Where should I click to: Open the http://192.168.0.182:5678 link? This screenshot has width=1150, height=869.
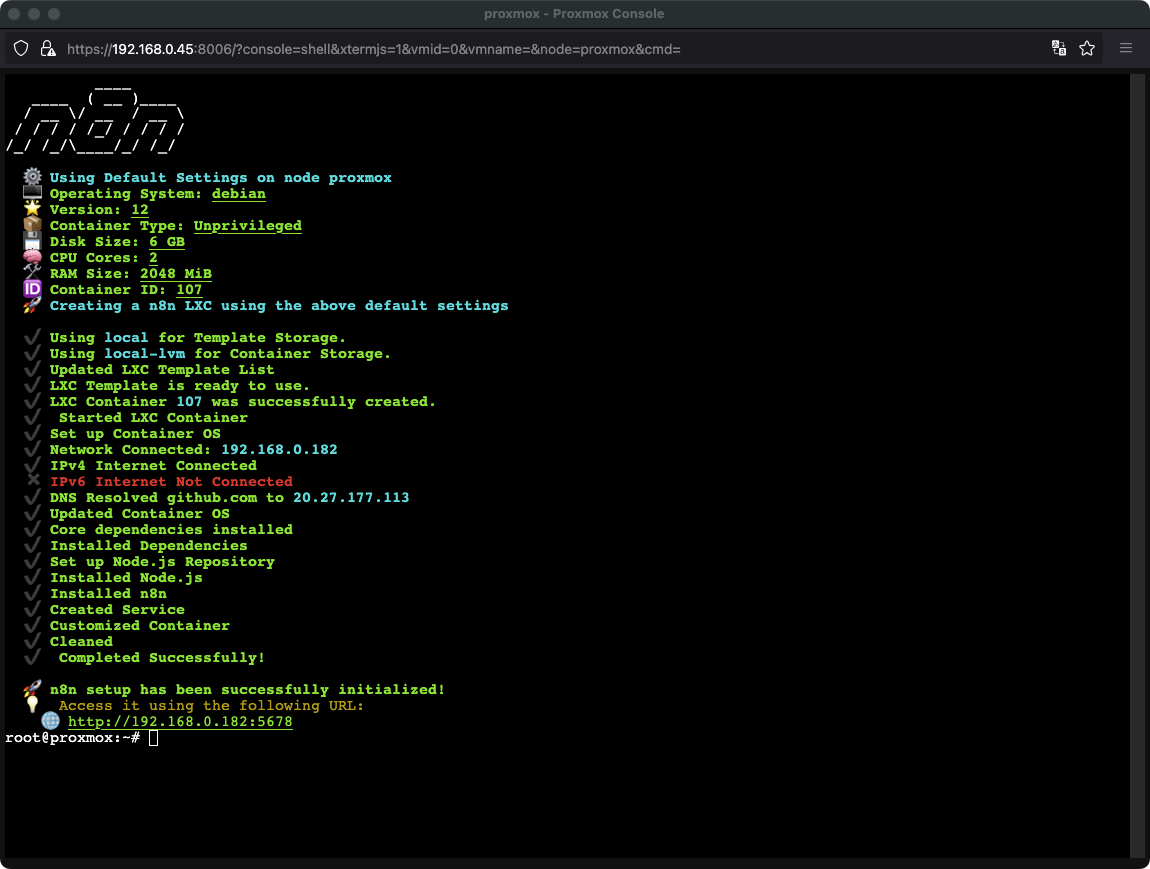click(x=180, y=721)
